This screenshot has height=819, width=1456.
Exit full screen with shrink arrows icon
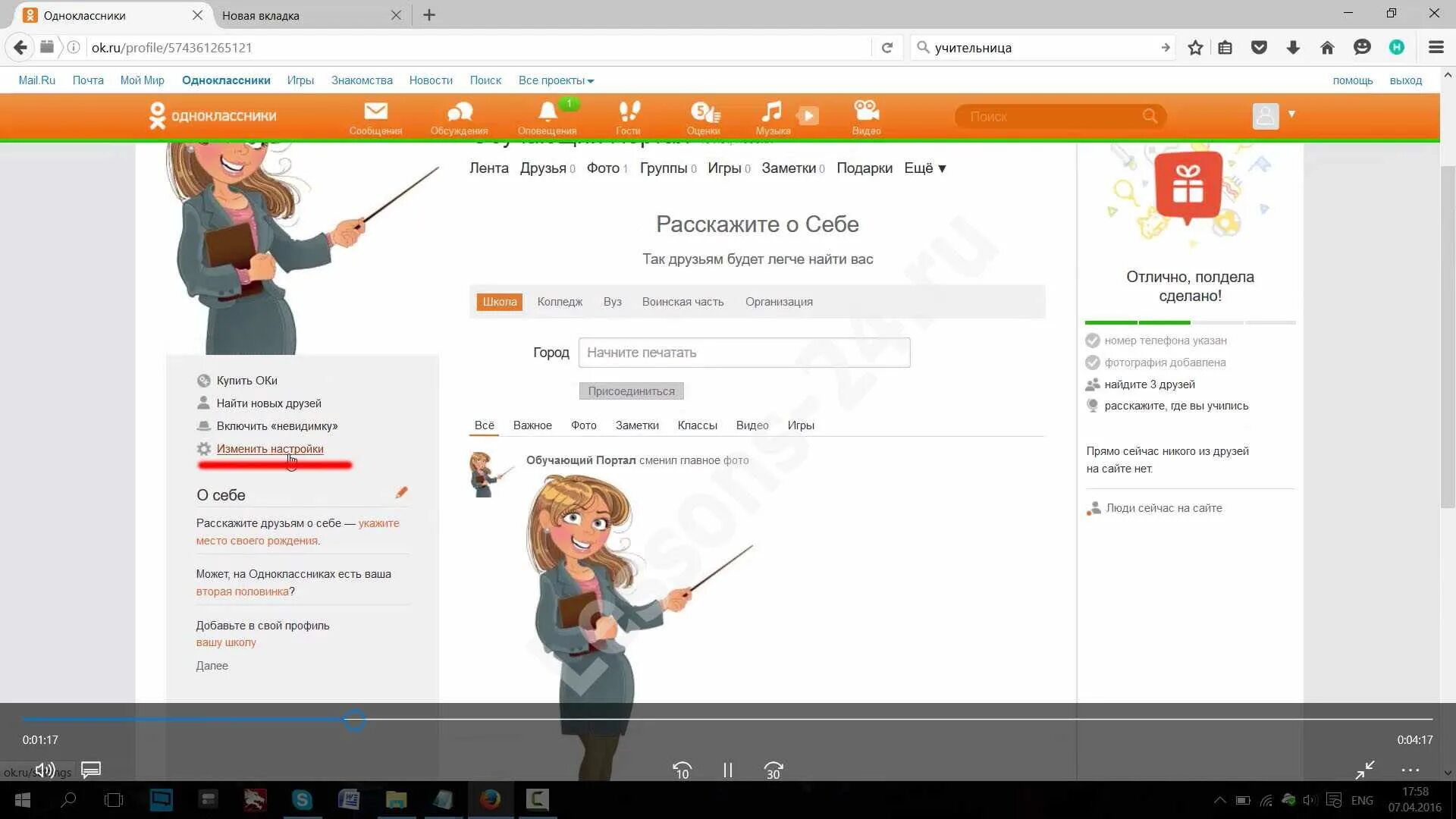coord(1365,770)
